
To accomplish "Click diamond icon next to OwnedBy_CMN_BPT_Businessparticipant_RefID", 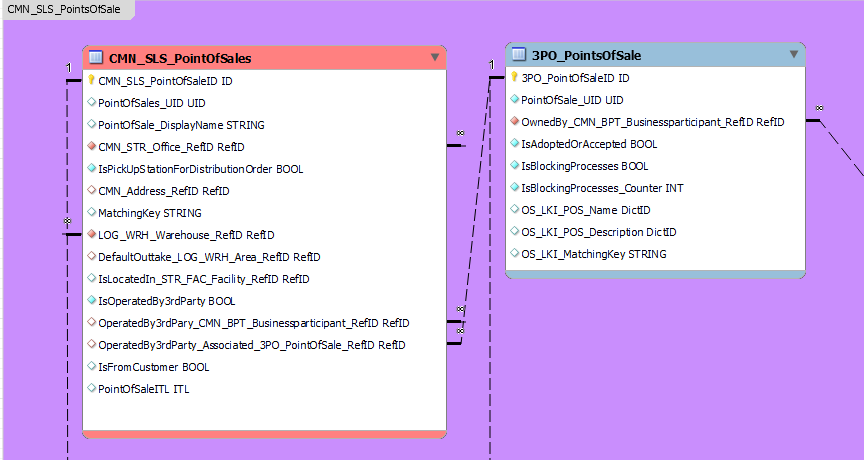I will [x=515, y=122].
